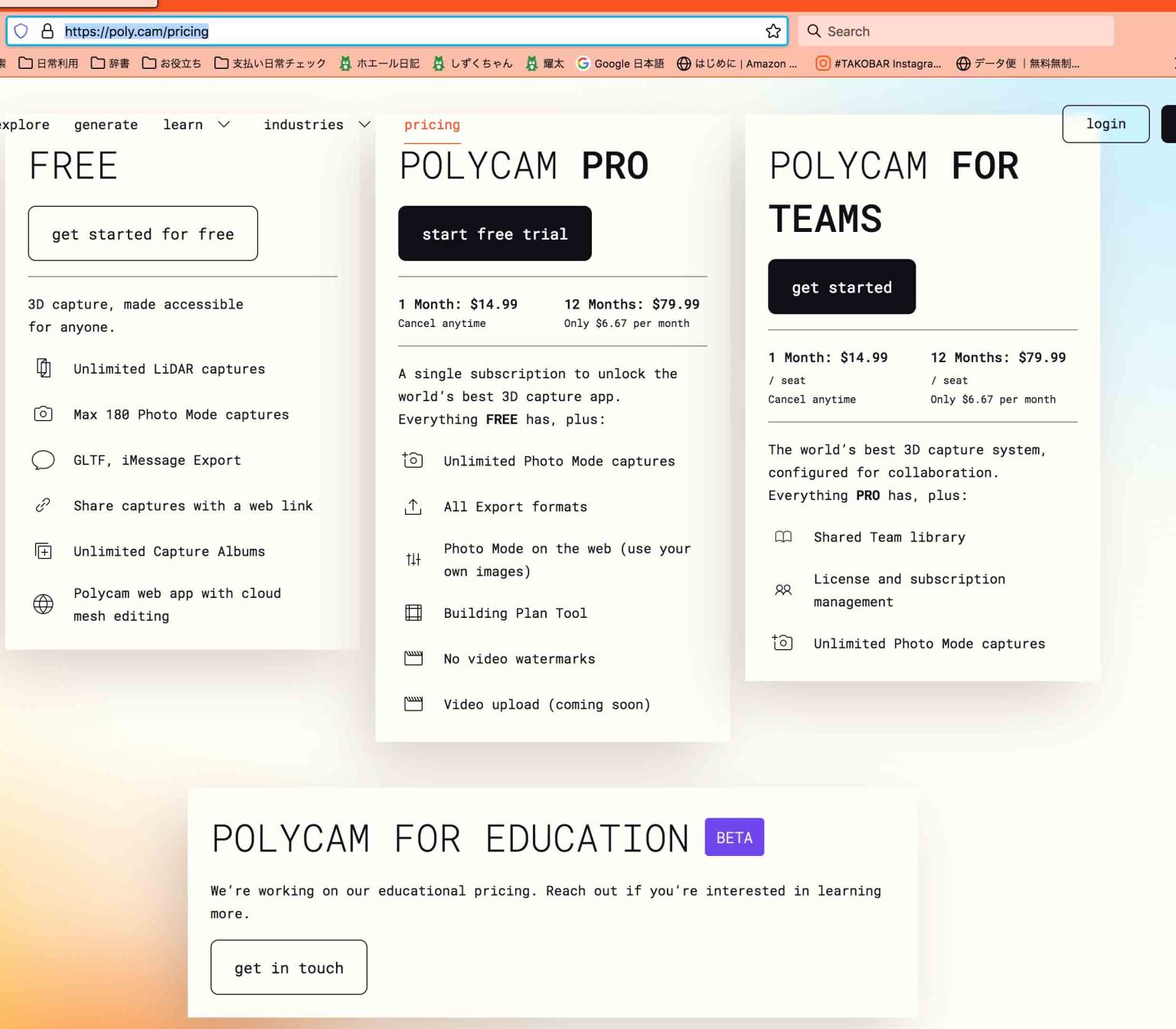Click the bookmark star icon in address bar

coord(773,31)
